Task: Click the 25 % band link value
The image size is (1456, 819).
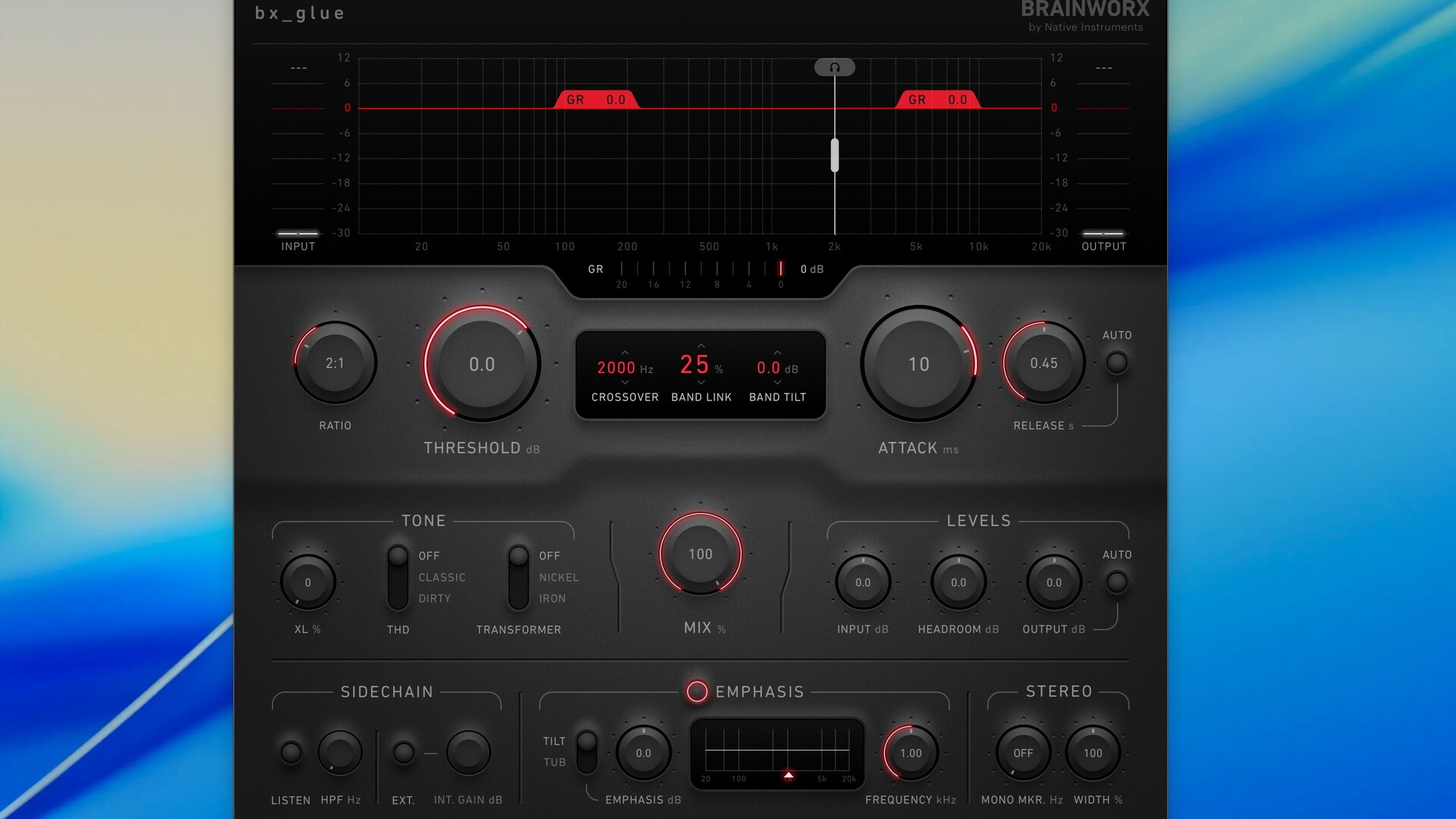Action: coord(701,365)
